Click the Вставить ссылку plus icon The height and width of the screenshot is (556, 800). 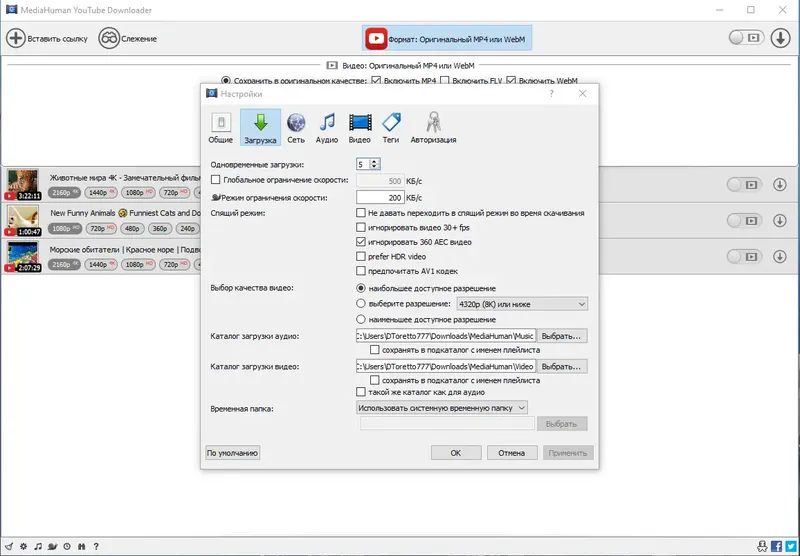pyautogui.click(x=15, y=38)
